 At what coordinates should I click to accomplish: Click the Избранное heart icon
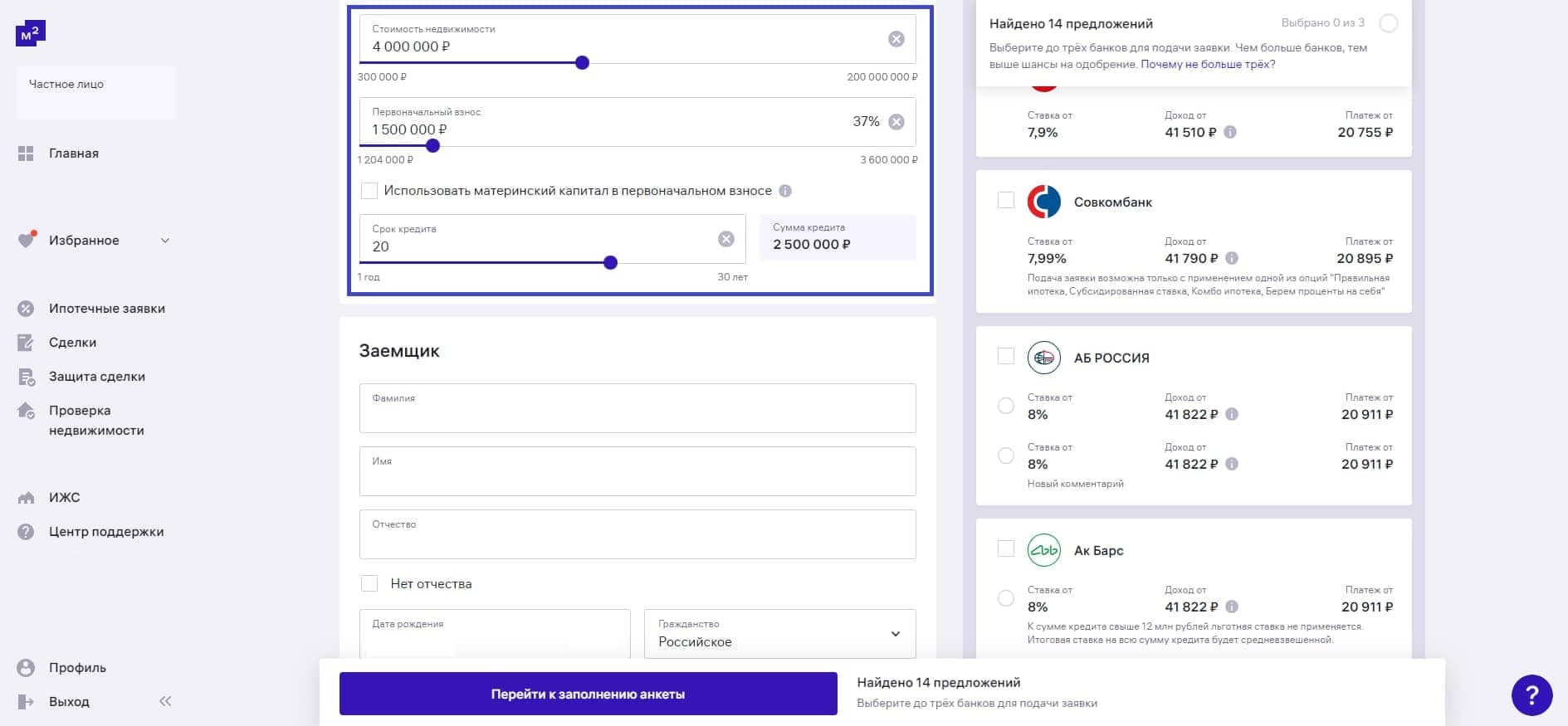coord(27,240)
